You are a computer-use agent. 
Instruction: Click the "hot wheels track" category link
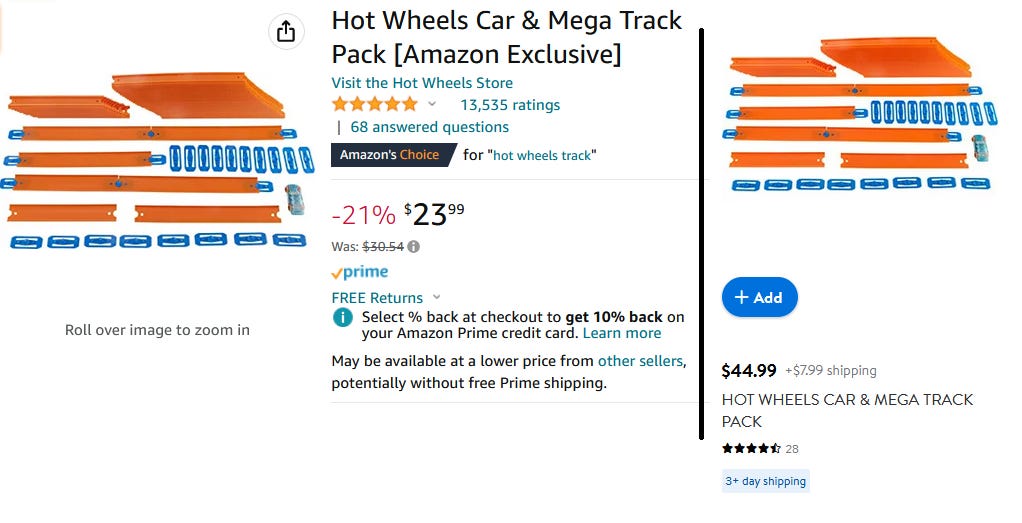point(543,155)
